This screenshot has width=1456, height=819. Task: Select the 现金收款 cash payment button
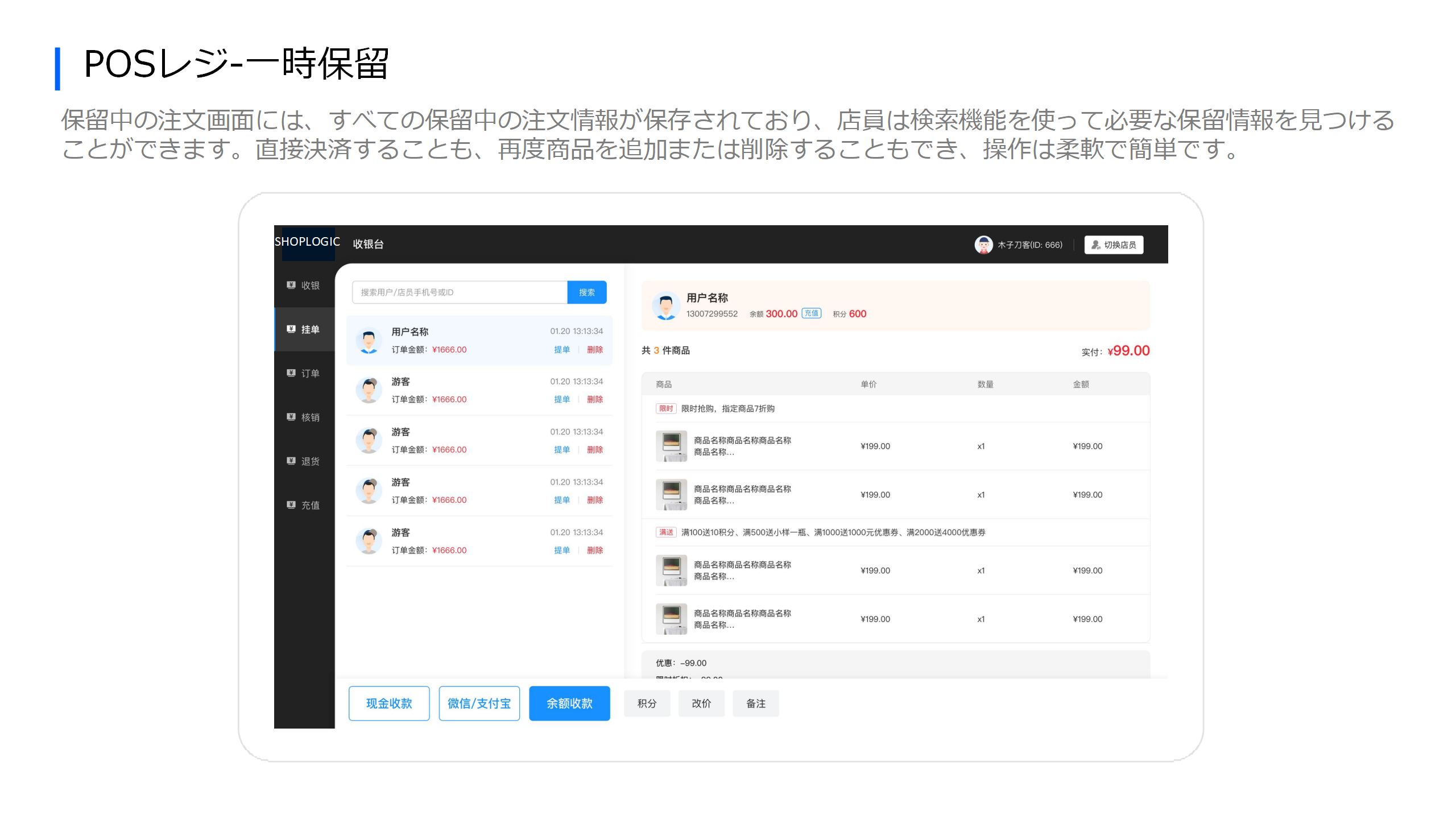389,704
